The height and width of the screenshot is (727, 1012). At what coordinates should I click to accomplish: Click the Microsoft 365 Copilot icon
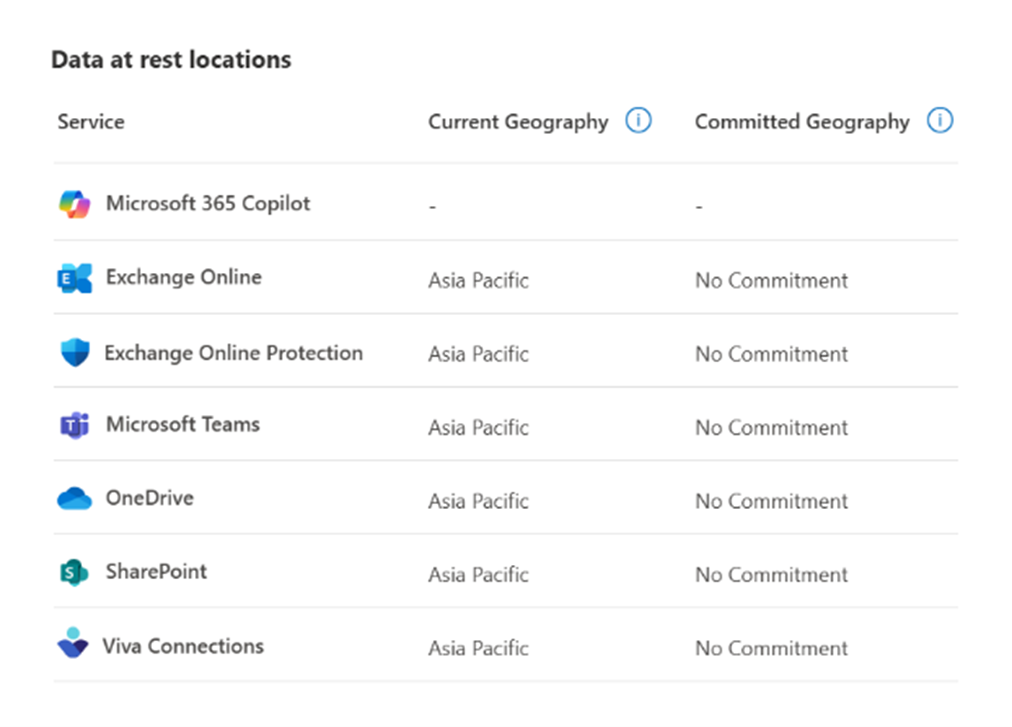point(76,203)
